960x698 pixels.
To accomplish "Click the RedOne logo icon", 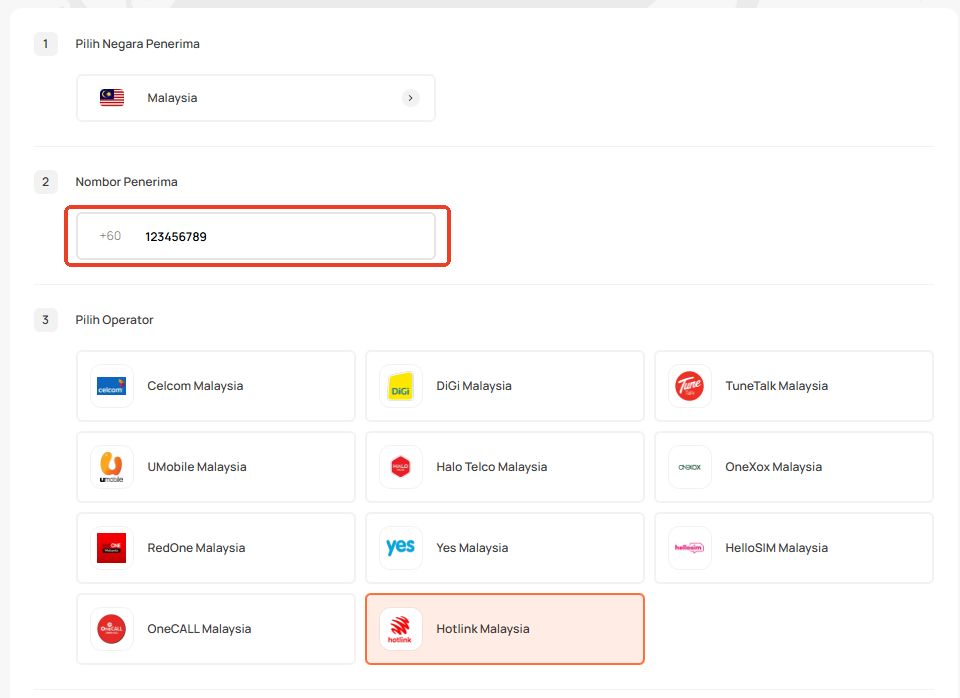I will (x=111, y=548).
